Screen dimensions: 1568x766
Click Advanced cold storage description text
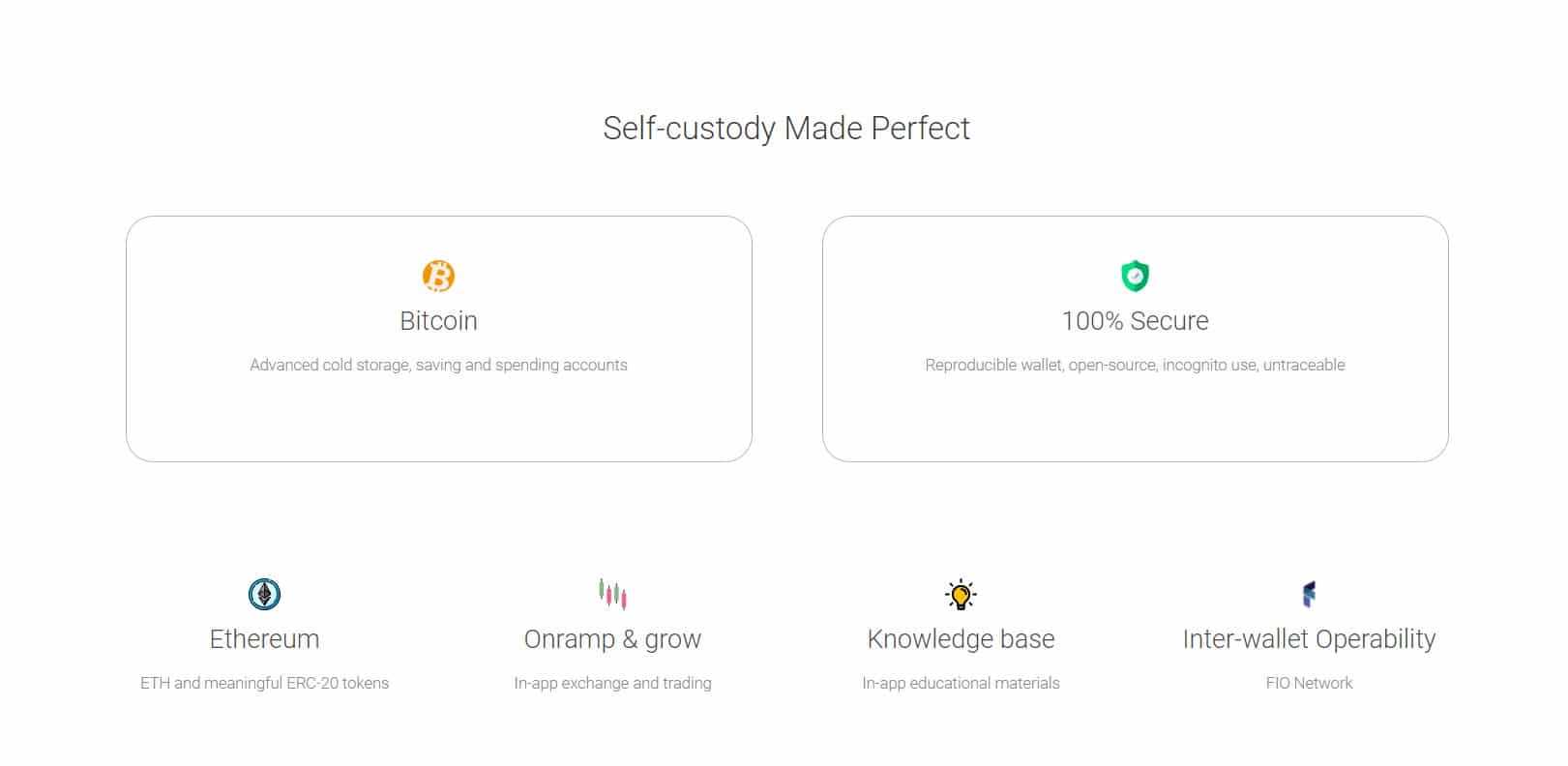pyautogui.click(x=438, y=365)
